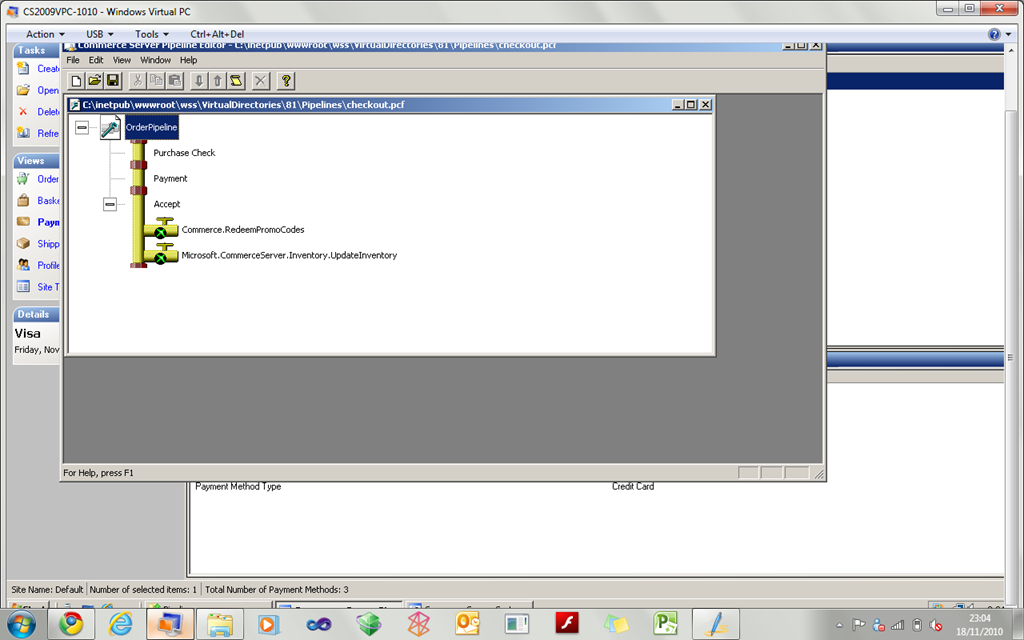
Task: Select the Accept stage
Action: point(167,204)
